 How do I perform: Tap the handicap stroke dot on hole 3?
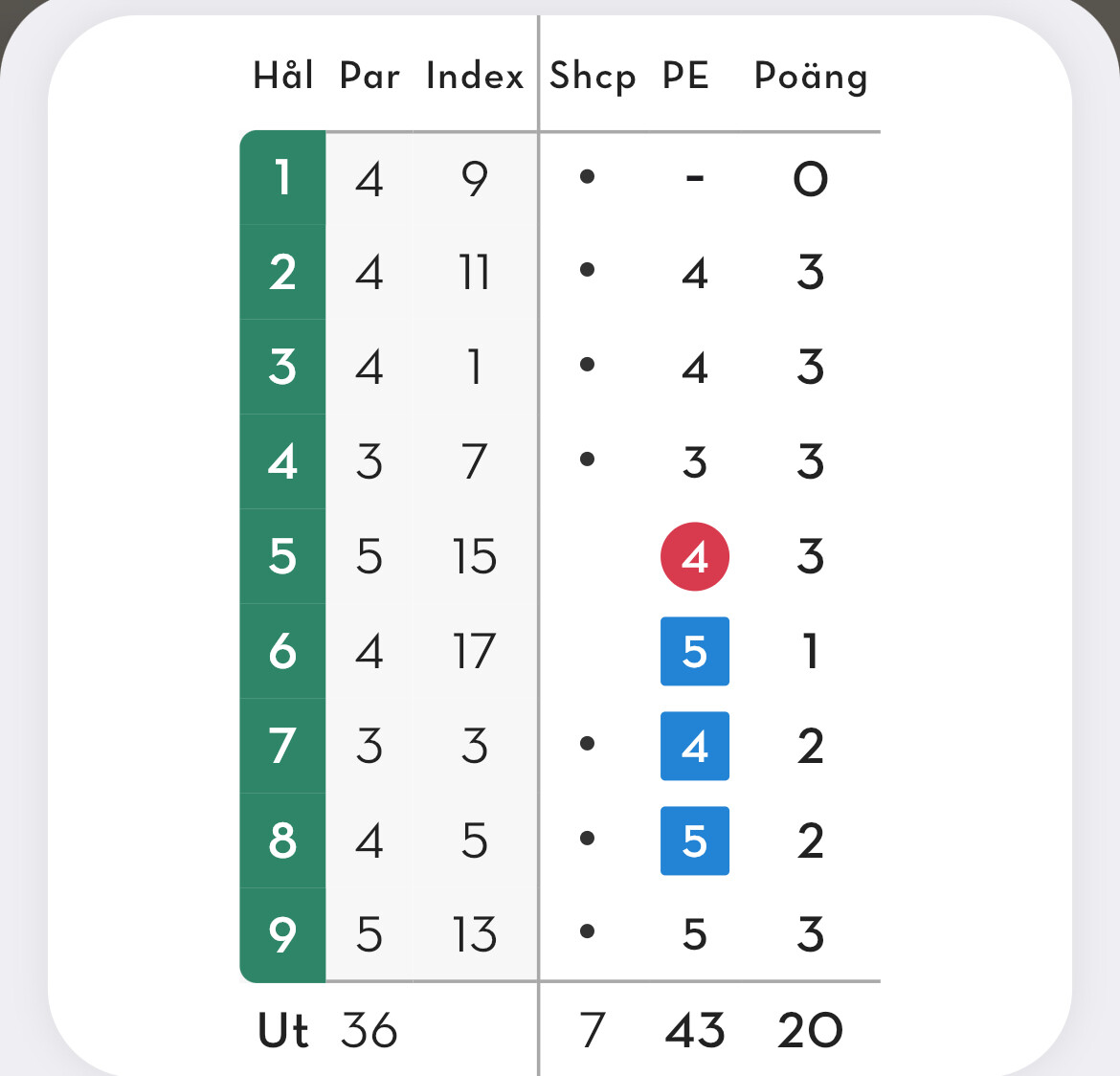[587, 365]
